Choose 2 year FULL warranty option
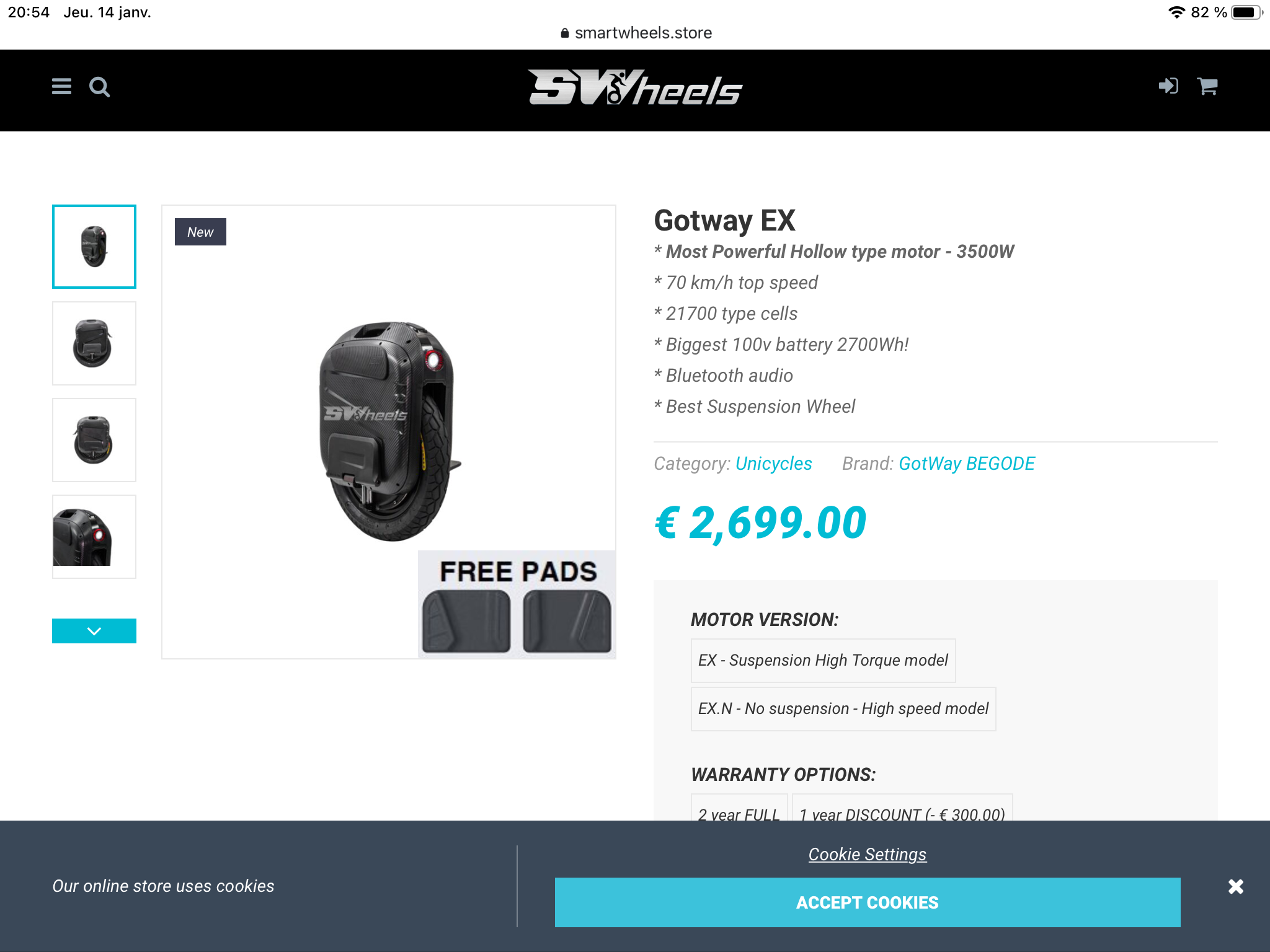Viewport: 1270px width, 952px height. click(x=739, y=808)
